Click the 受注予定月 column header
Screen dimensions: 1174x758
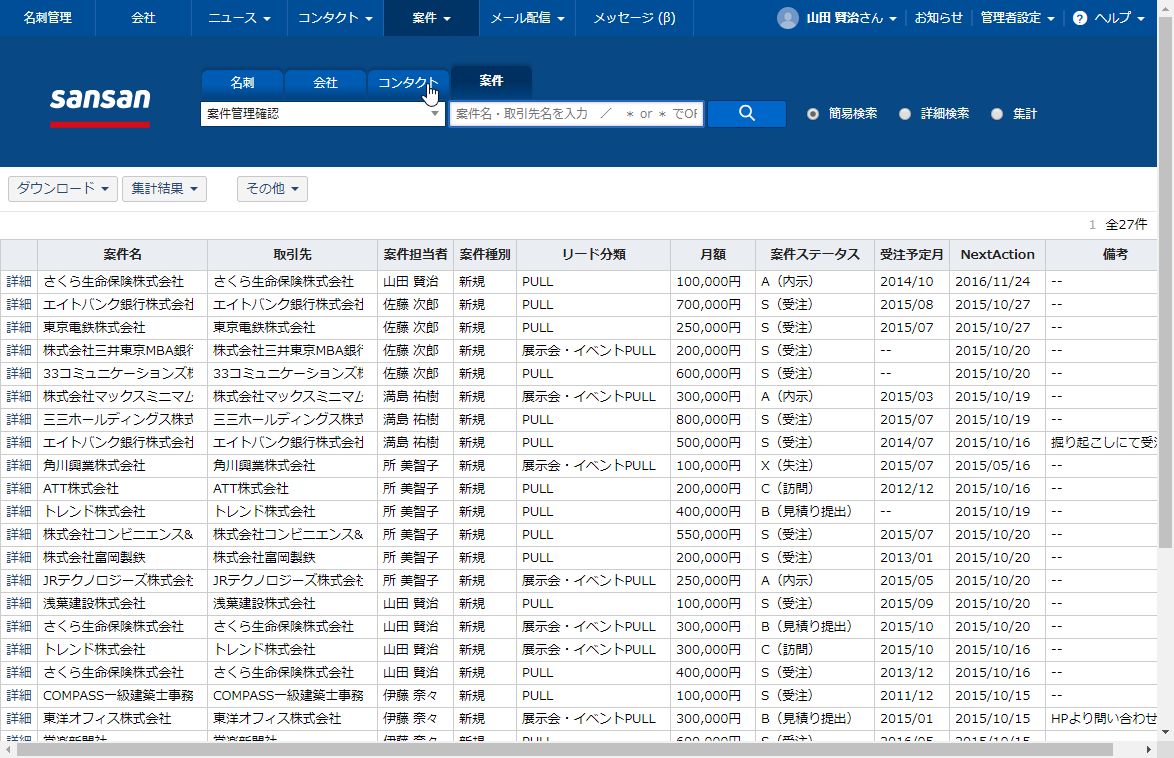pyautogui.click(x=912, y=255)
